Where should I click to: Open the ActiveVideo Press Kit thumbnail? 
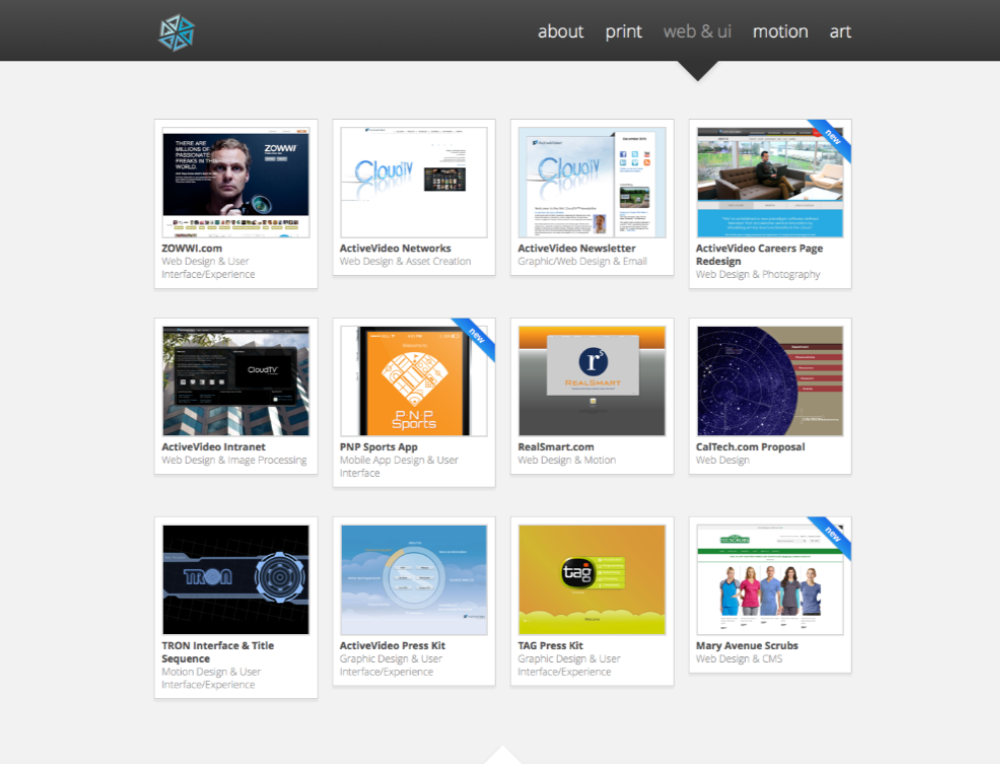tap(414, 580)
